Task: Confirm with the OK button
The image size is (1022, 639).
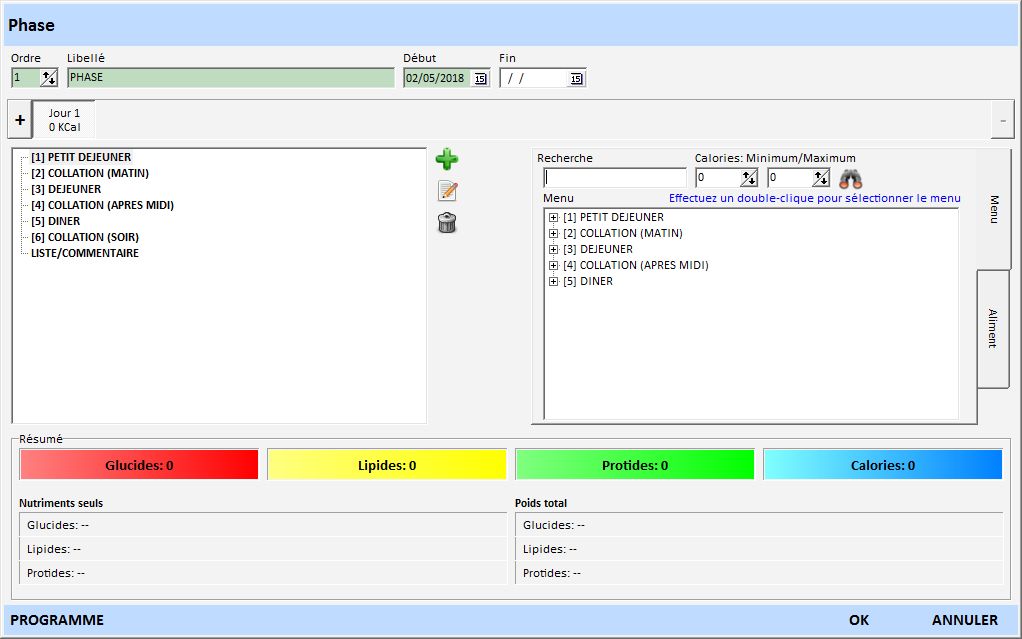Action: click(858, 620)
